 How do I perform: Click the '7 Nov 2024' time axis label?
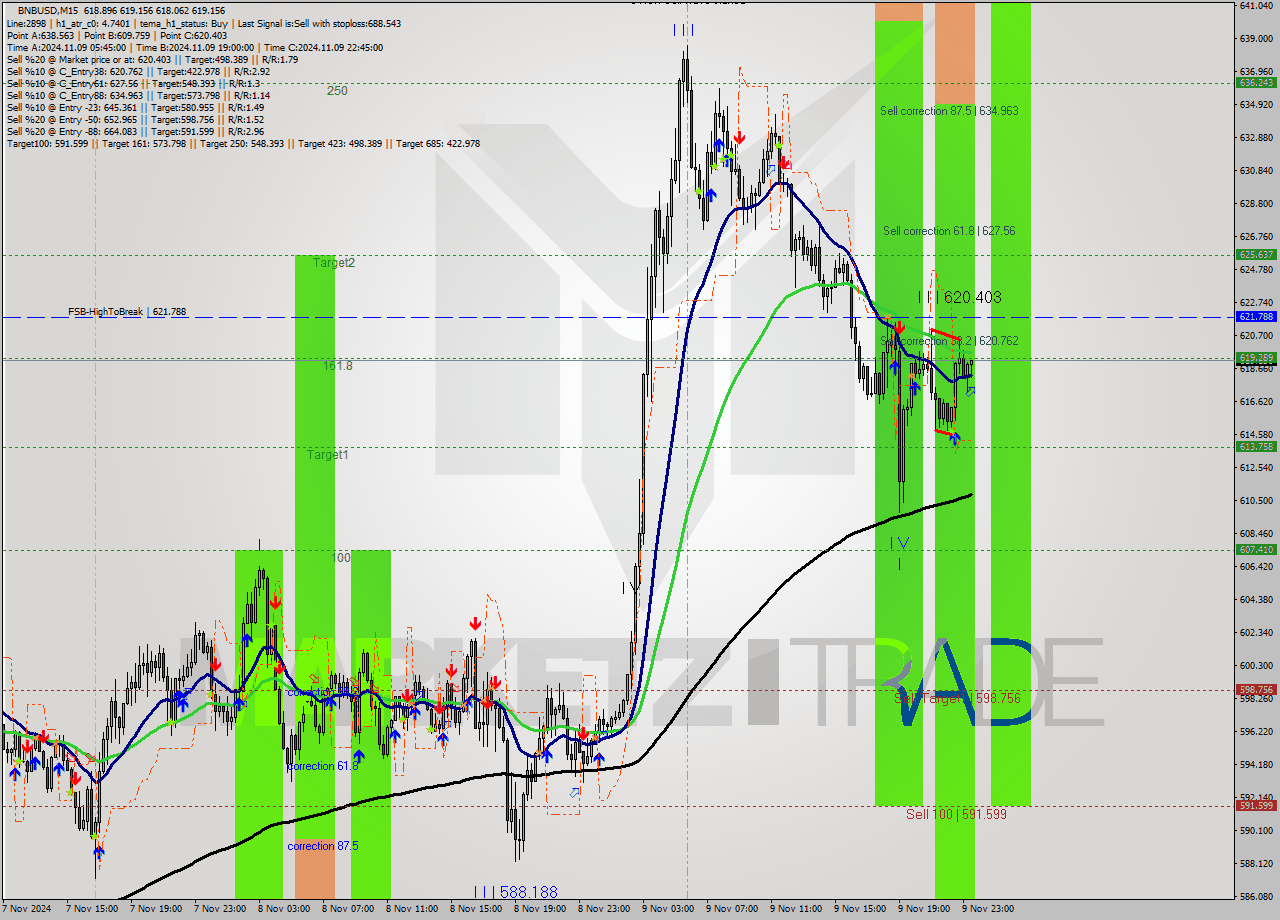(x=25, y=909)
